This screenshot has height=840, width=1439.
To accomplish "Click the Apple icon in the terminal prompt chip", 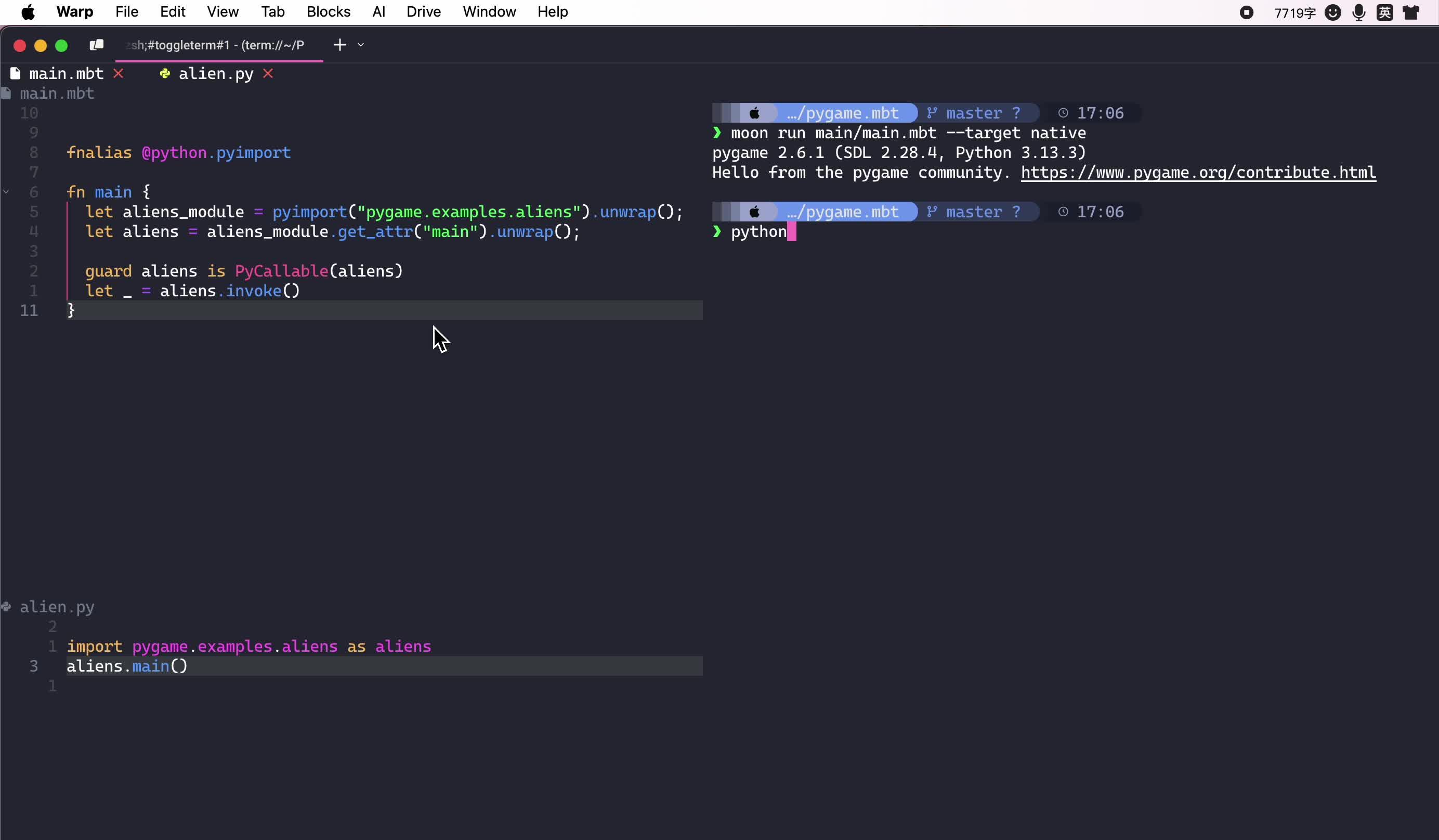I will click(x=755, y=112).
